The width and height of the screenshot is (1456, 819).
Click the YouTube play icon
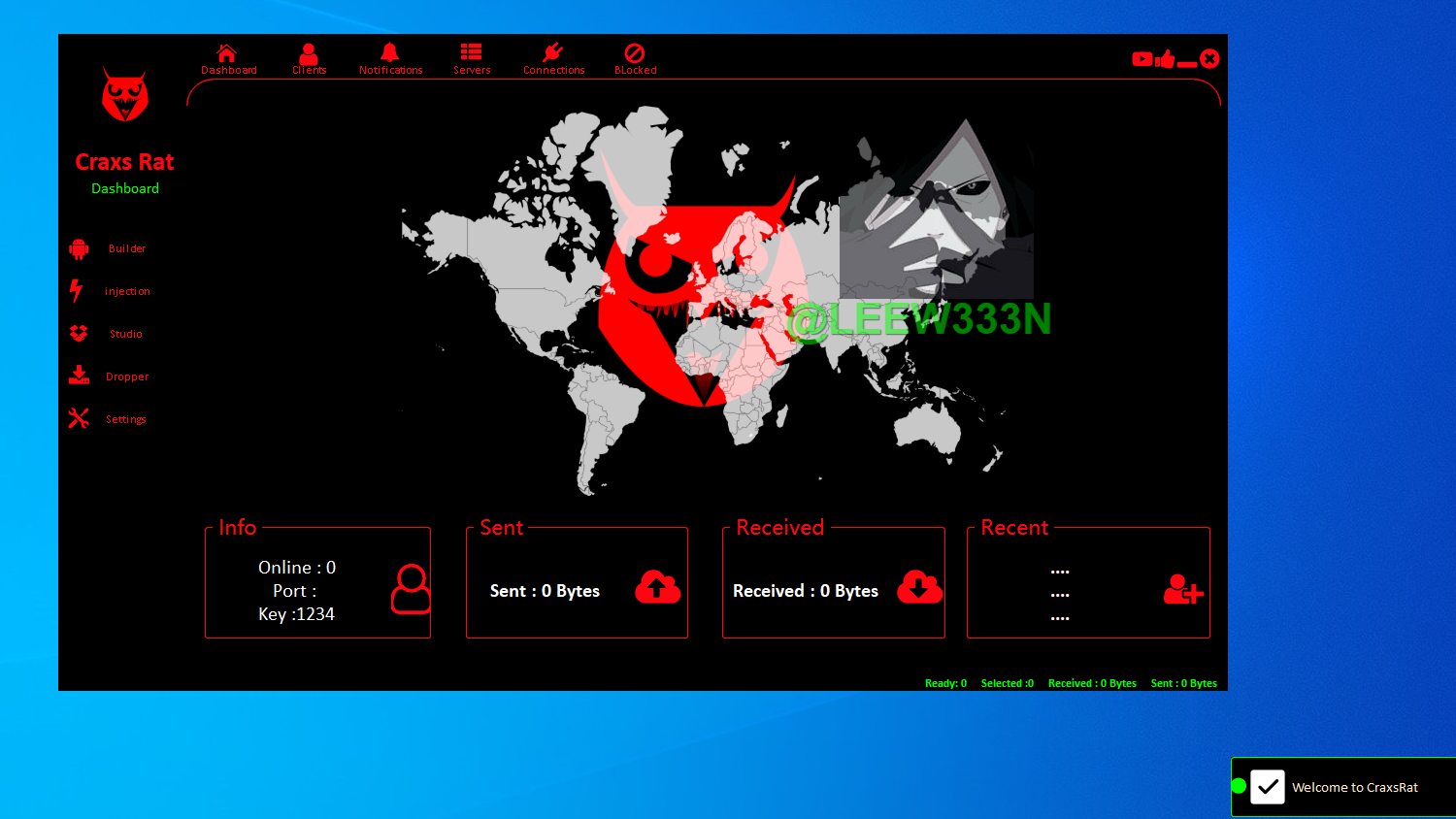pyautogui.click(x=1142, y=59)
